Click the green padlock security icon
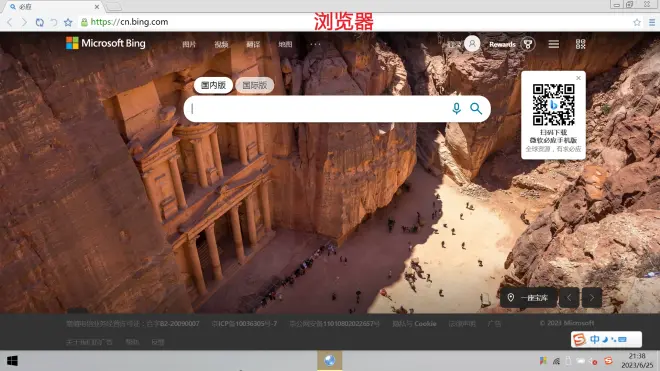 pyautogui.click(x=84, y=22)
